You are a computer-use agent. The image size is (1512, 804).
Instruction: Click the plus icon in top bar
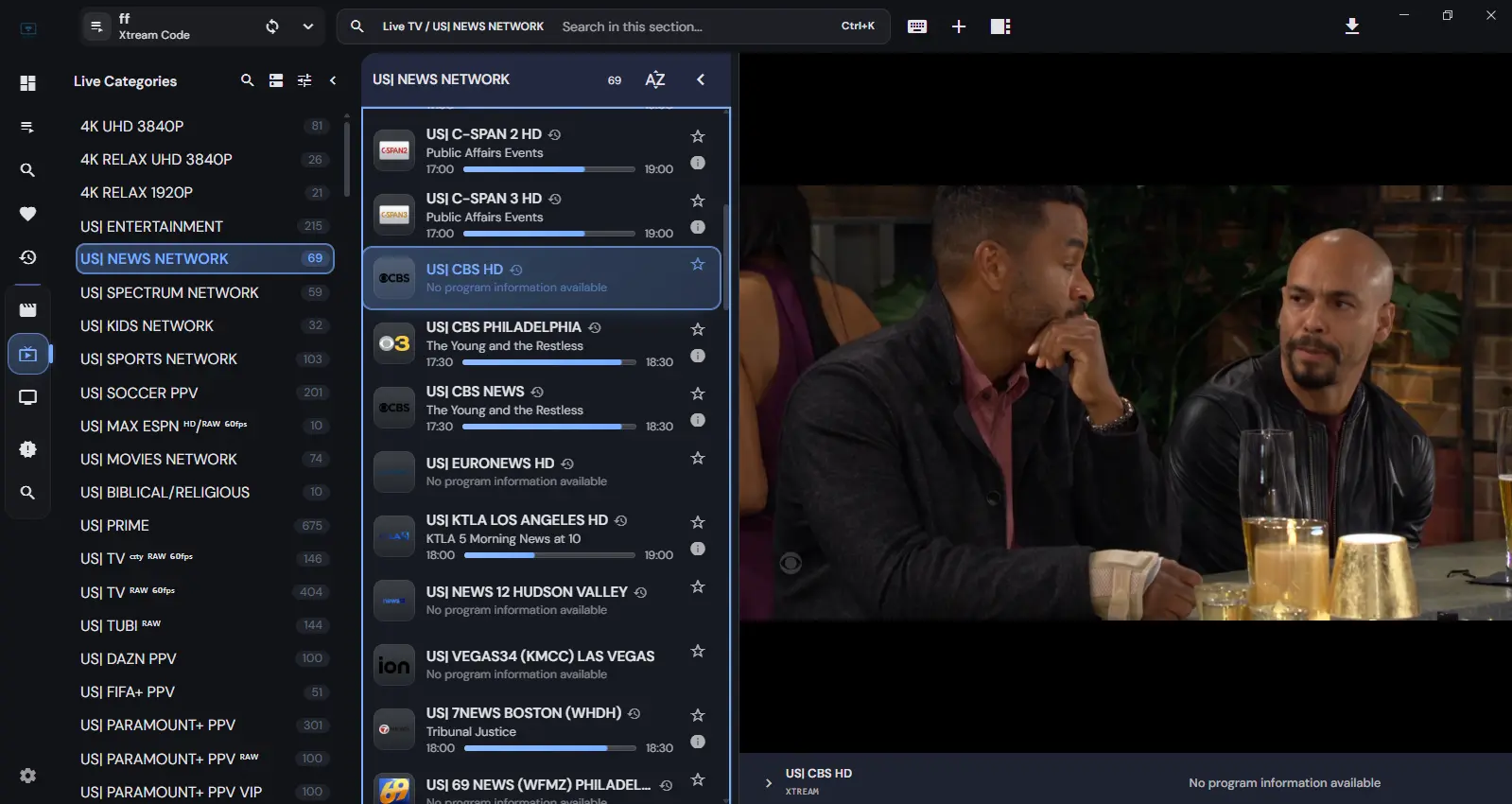(959, 26)
